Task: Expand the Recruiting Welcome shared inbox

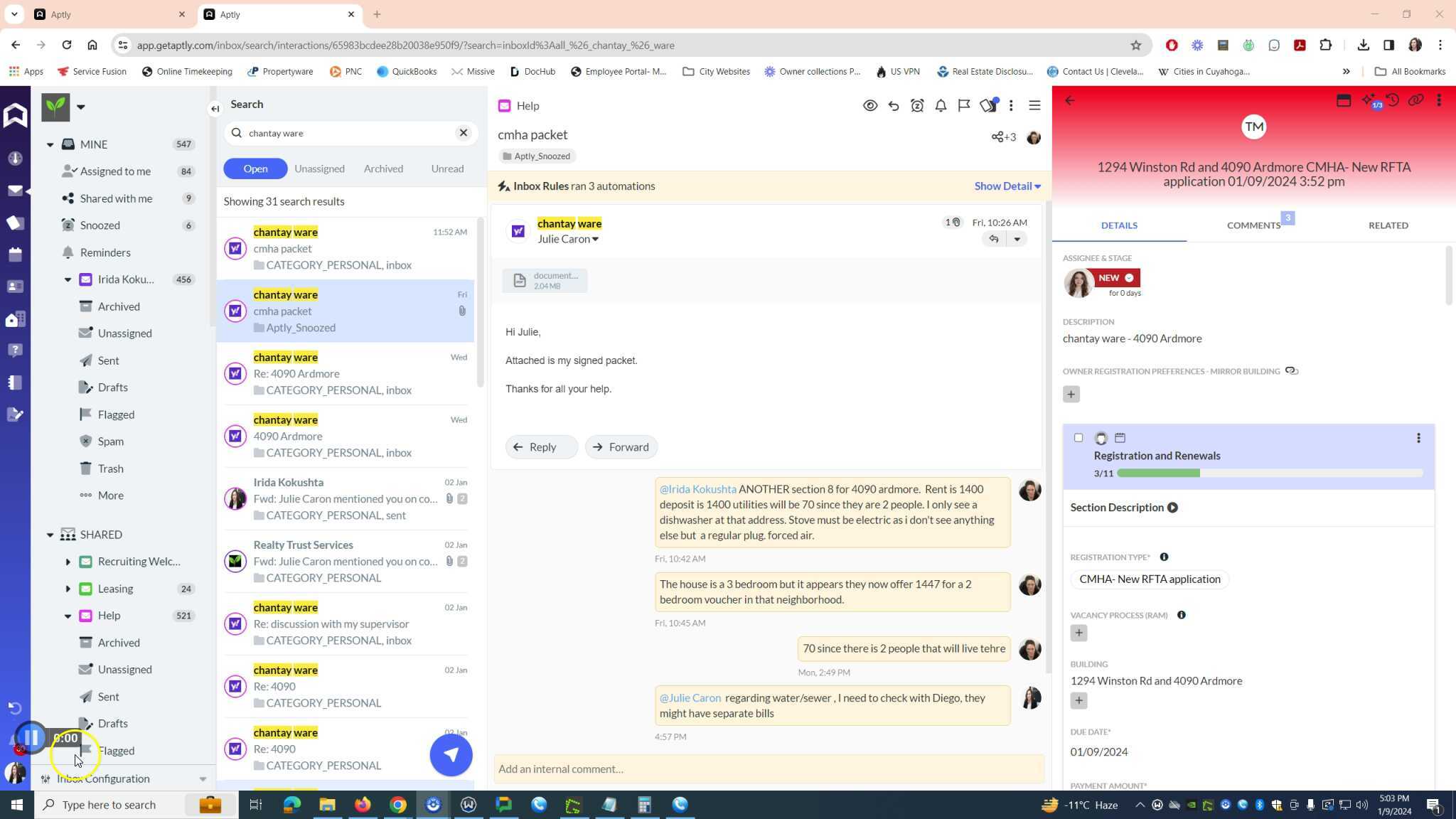Action: (68, 562)
